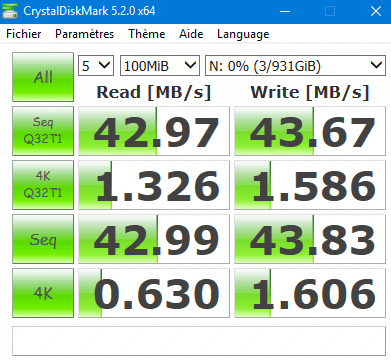Start the Seq Q32T1 benchmark

pos(43,131)
